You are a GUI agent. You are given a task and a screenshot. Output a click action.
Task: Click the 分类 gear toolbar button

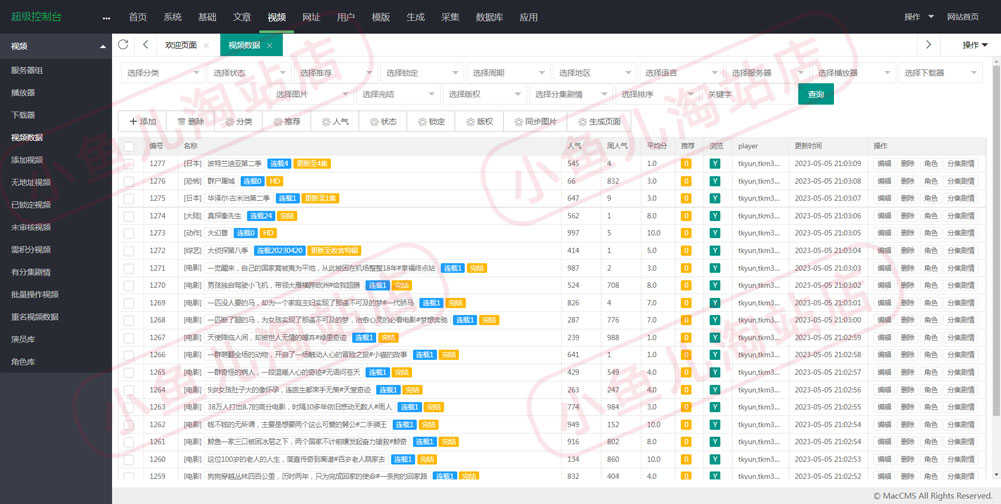point(238,121)
